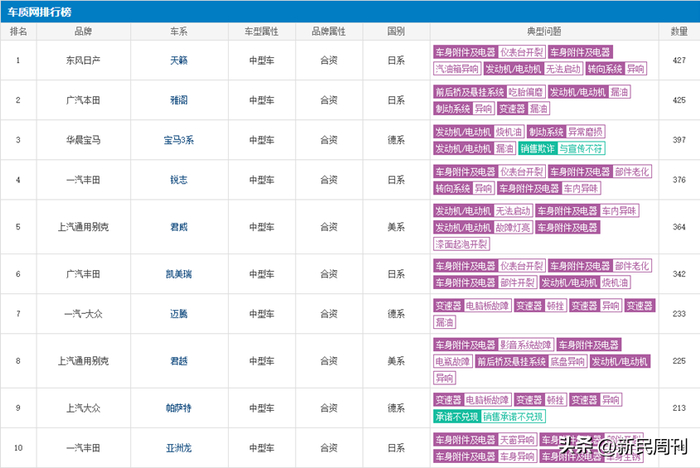Click the quantity value 425
Image resolution: width=700 pixels, height=468 pixels.
point(679,100)
